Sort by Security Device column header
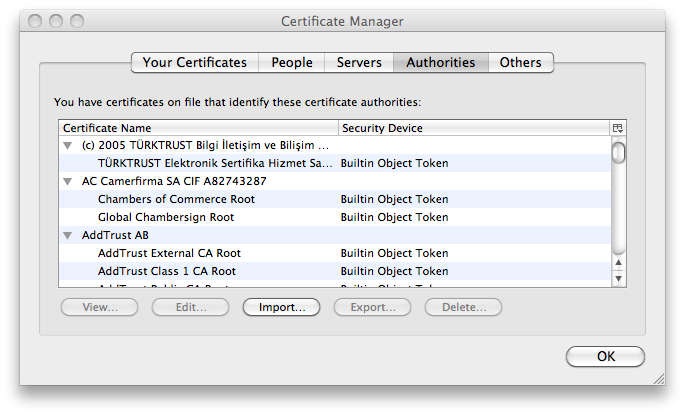The image size is (685, 415). tap(472, 128)
